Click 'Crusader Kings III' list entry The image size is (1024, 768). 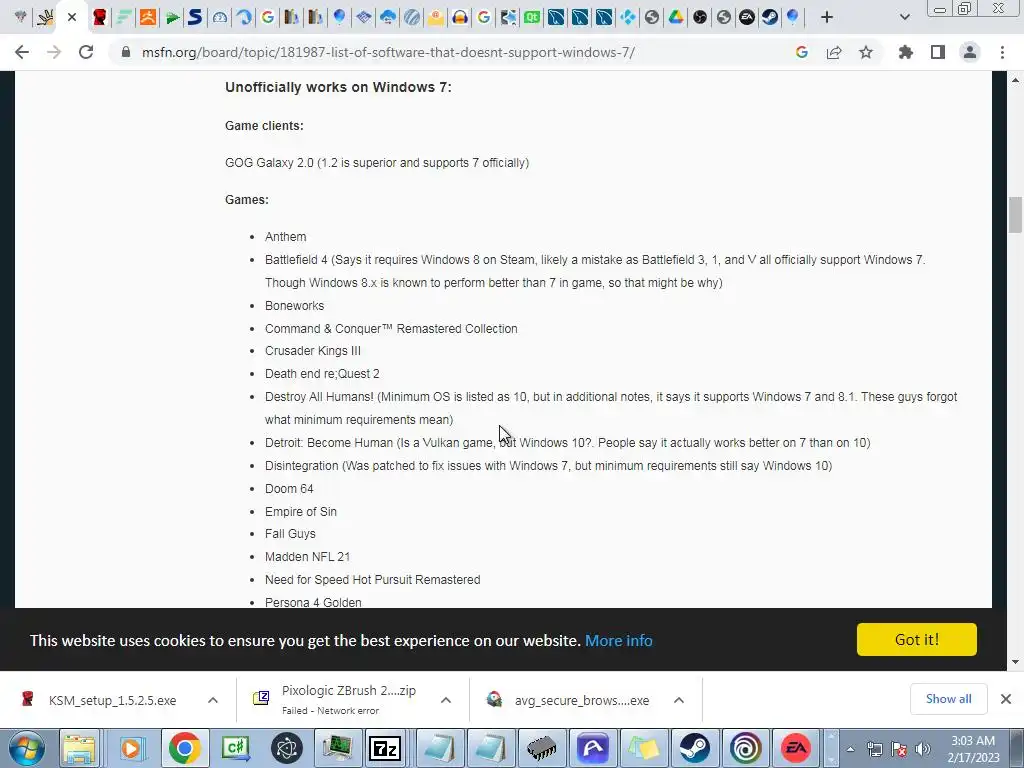click(x=312, y=351)
